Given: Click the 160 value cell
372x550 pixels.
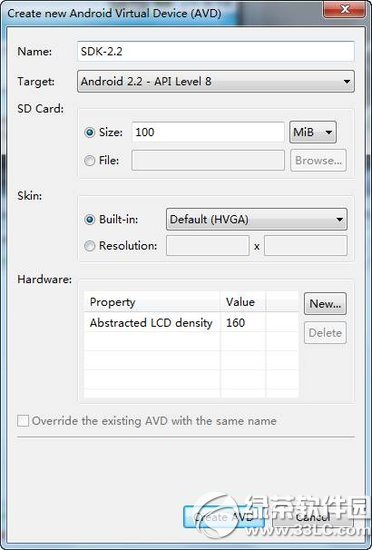Looking at the screenshot, I should 243,322.
